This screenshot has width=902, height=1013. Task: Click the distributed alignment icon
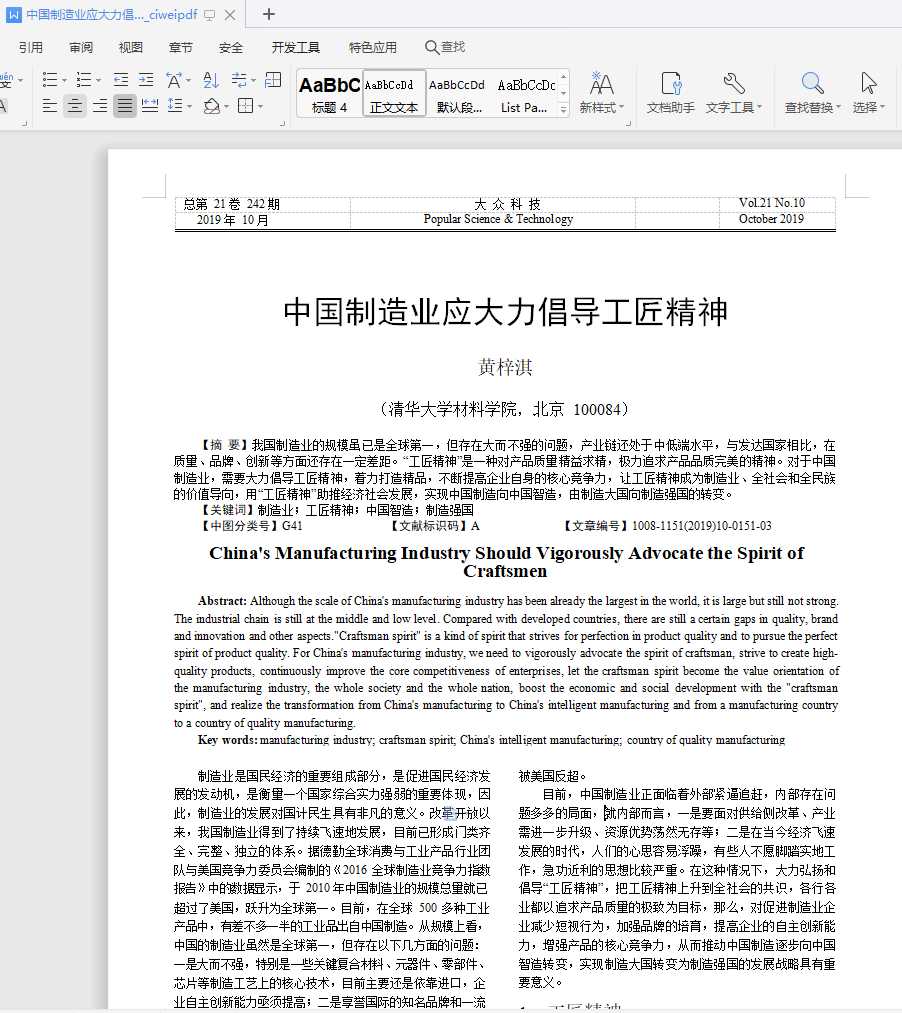[150, 105]
